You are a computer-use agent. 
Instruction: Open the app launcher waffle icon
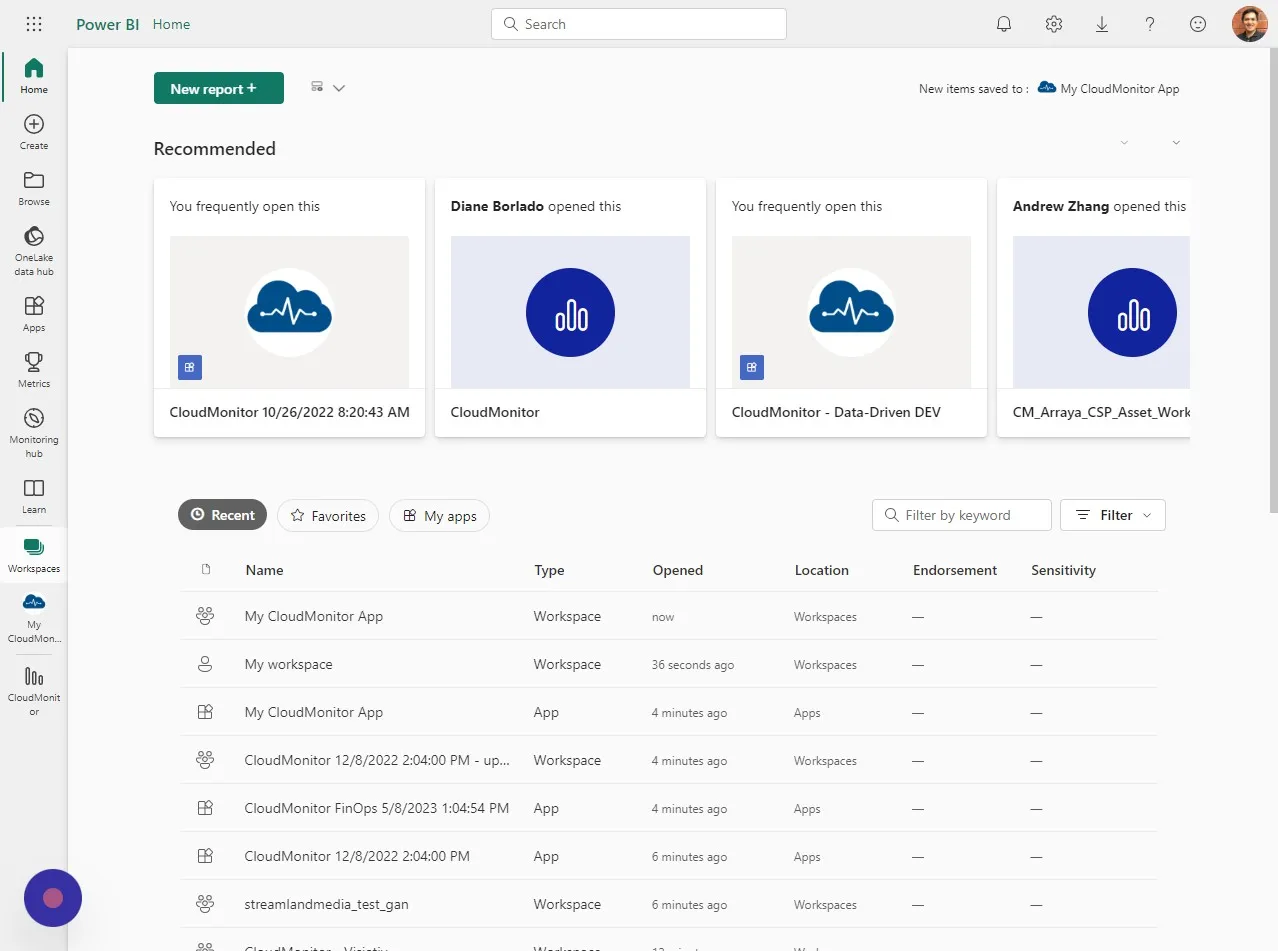pyautogui.click(x=33, y=24)
